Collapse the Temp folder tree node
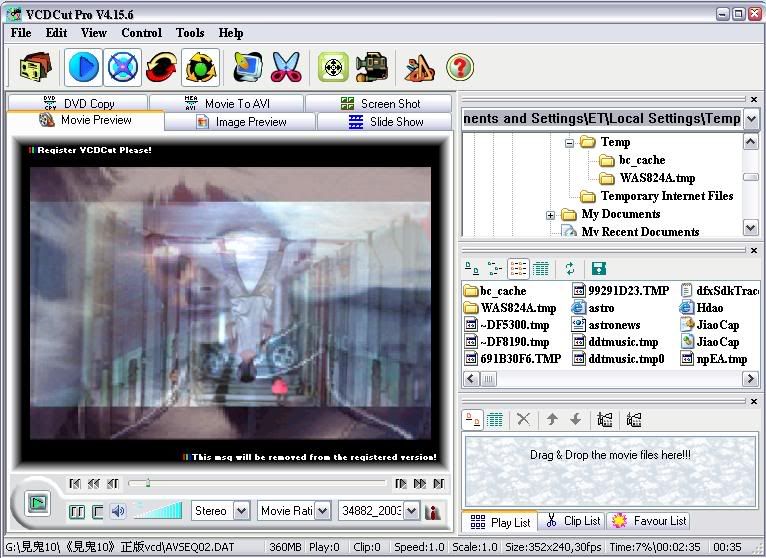The height and width of the screenshot is (558, 766). [569, 143]
